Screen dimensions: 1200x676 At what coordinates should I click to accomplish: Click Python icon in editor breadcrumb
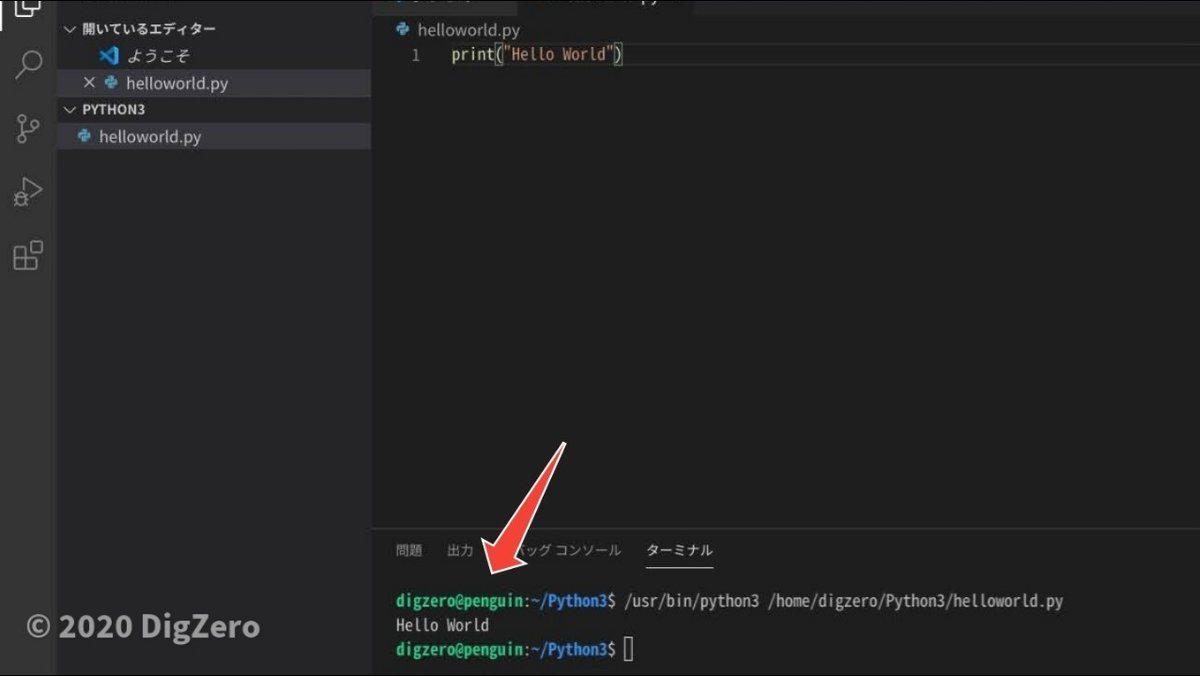pos(403,30)
